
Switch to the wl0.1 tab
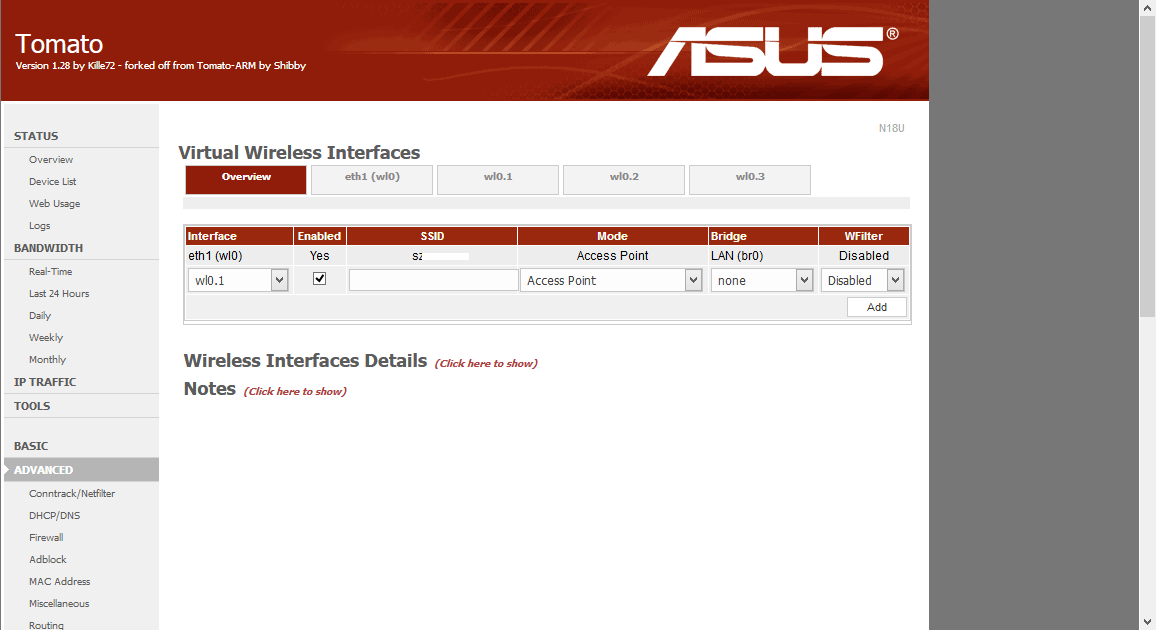[498, 179]
